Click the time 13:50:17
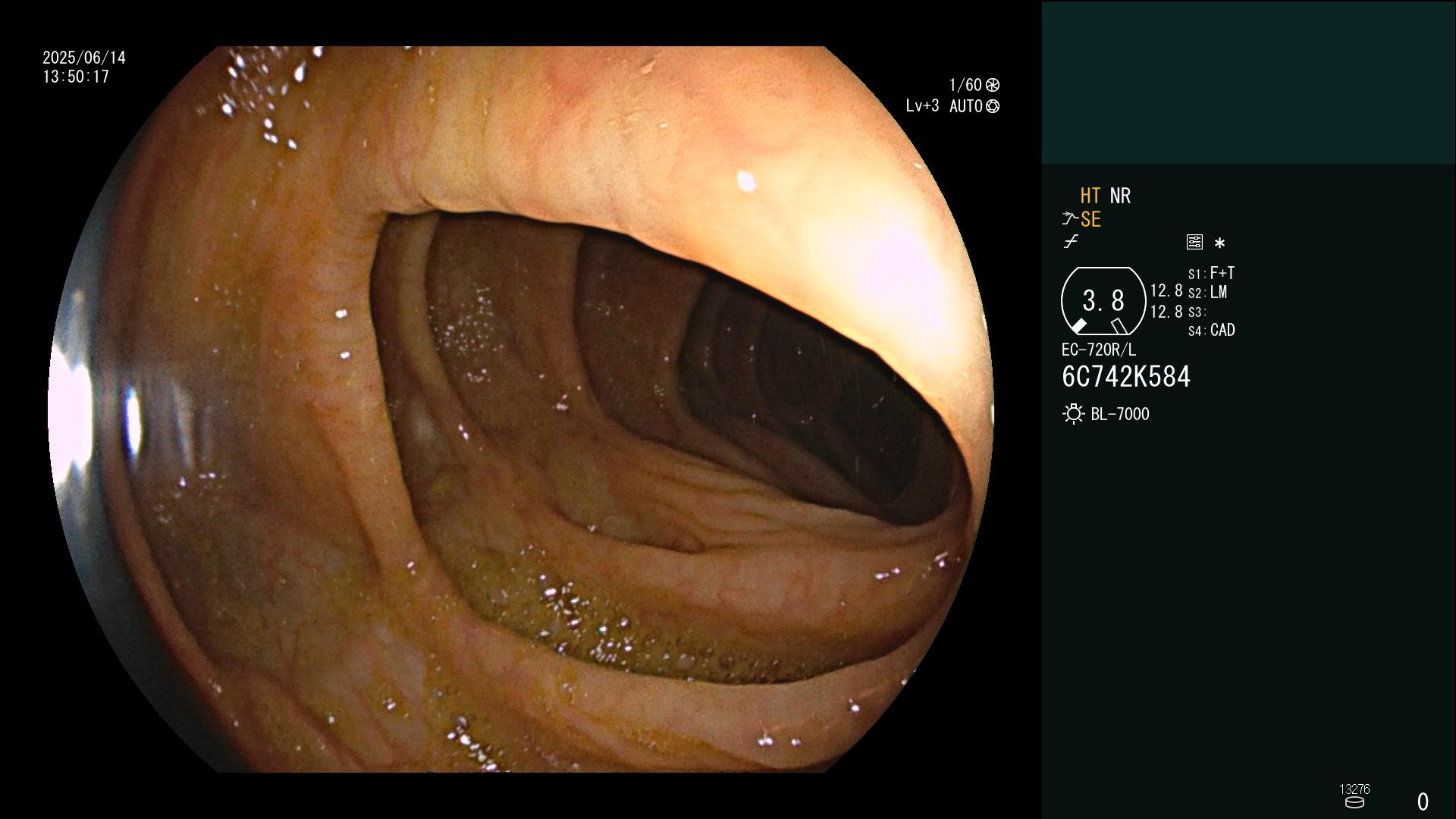The height and width of the screenshot is (819, 1456). tap(76, 77)
